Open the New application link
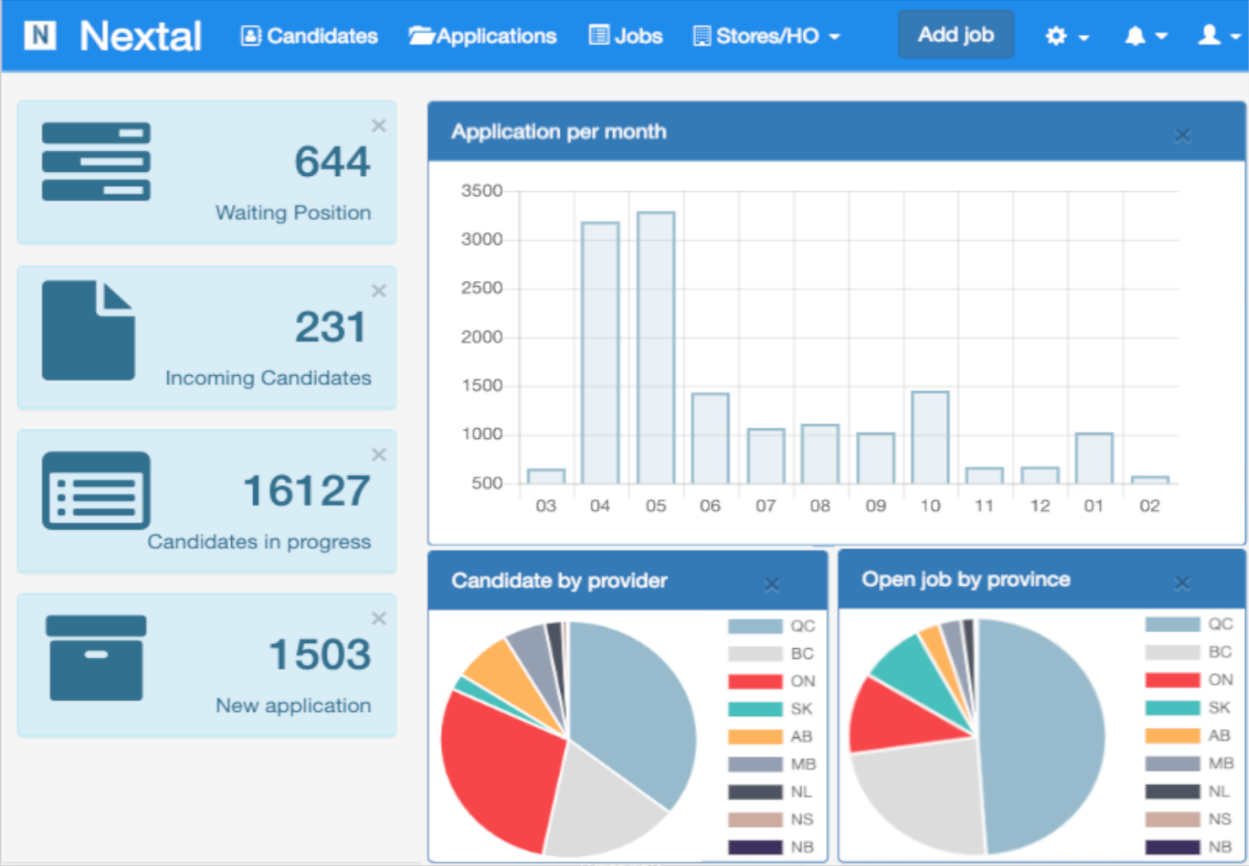The width and height of the screenshot is (1249, 866). point(293,706)
